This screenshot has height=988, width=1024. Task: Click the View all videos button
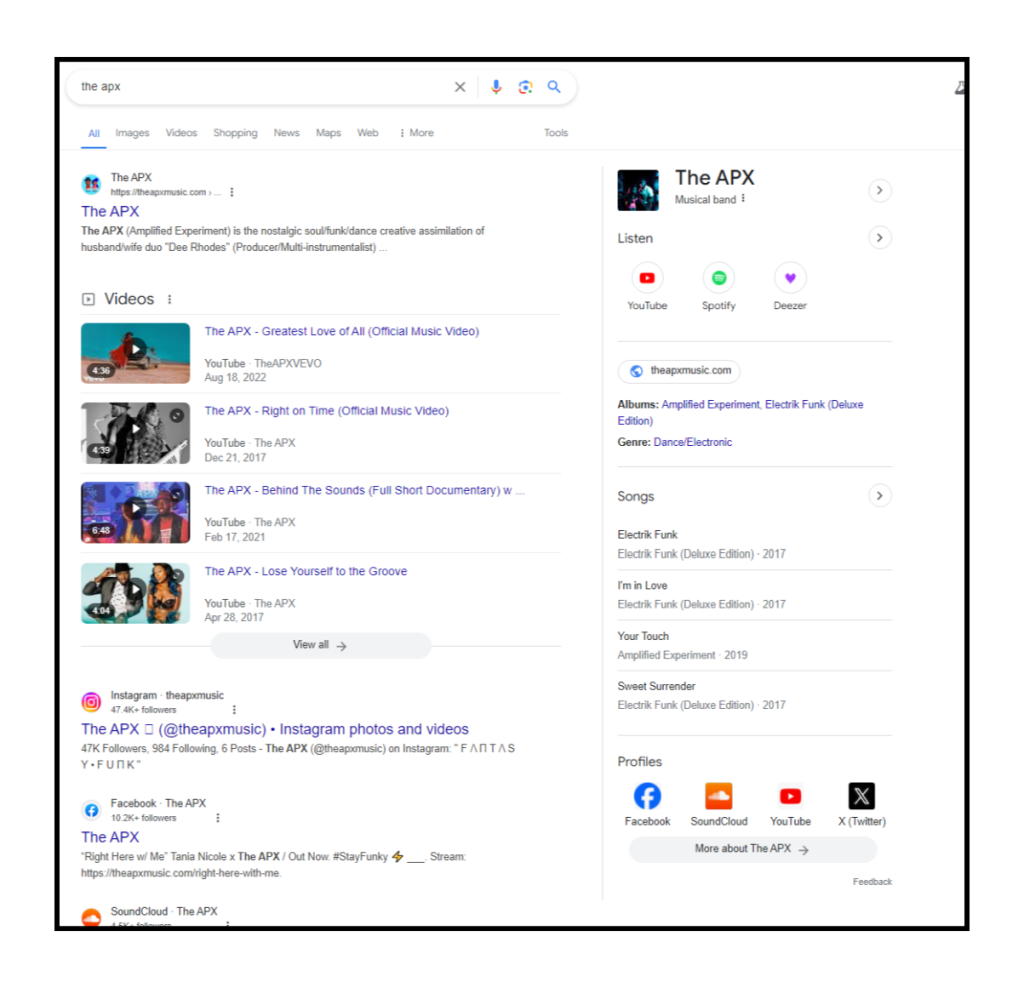(320, 645)
